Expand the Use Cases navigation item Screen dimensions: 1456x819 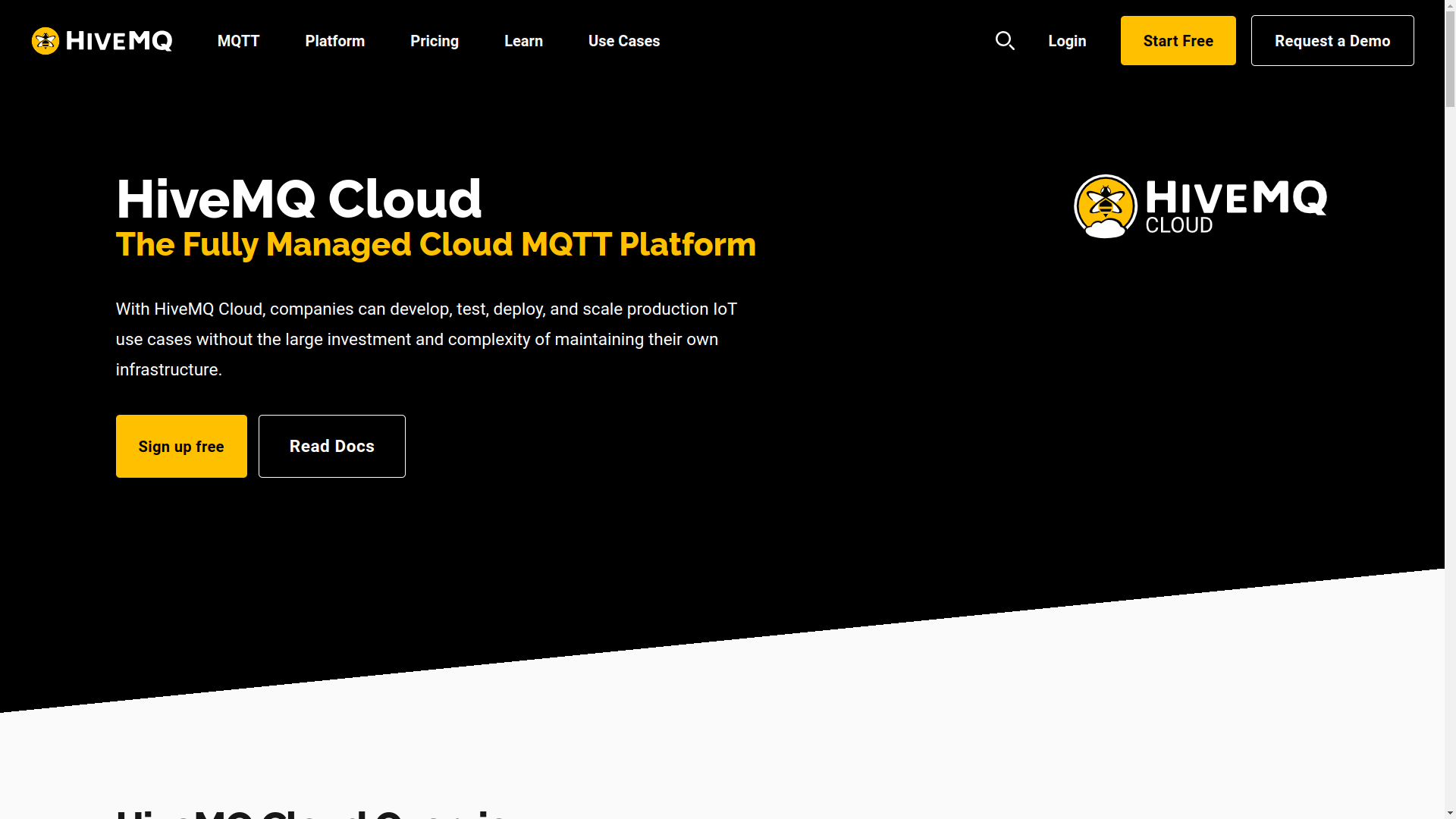[x=623, y=41]
